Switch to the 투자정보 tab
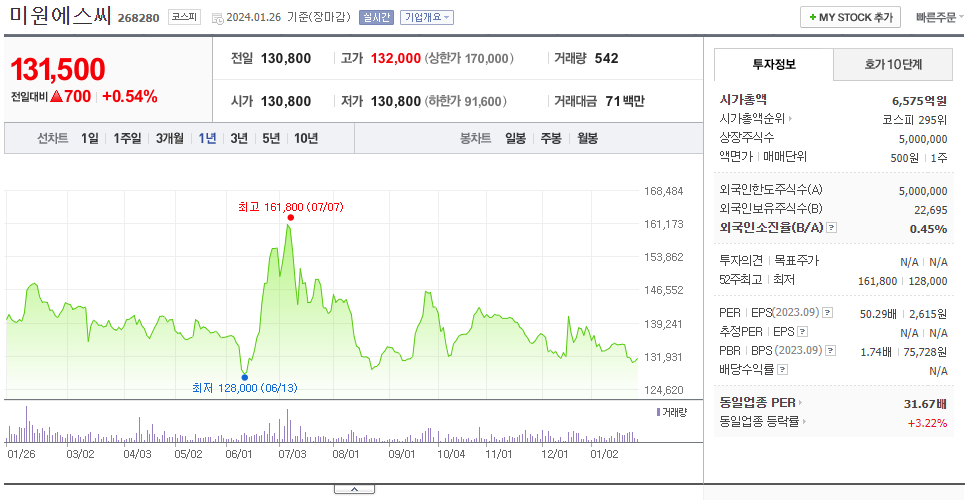 774,64
